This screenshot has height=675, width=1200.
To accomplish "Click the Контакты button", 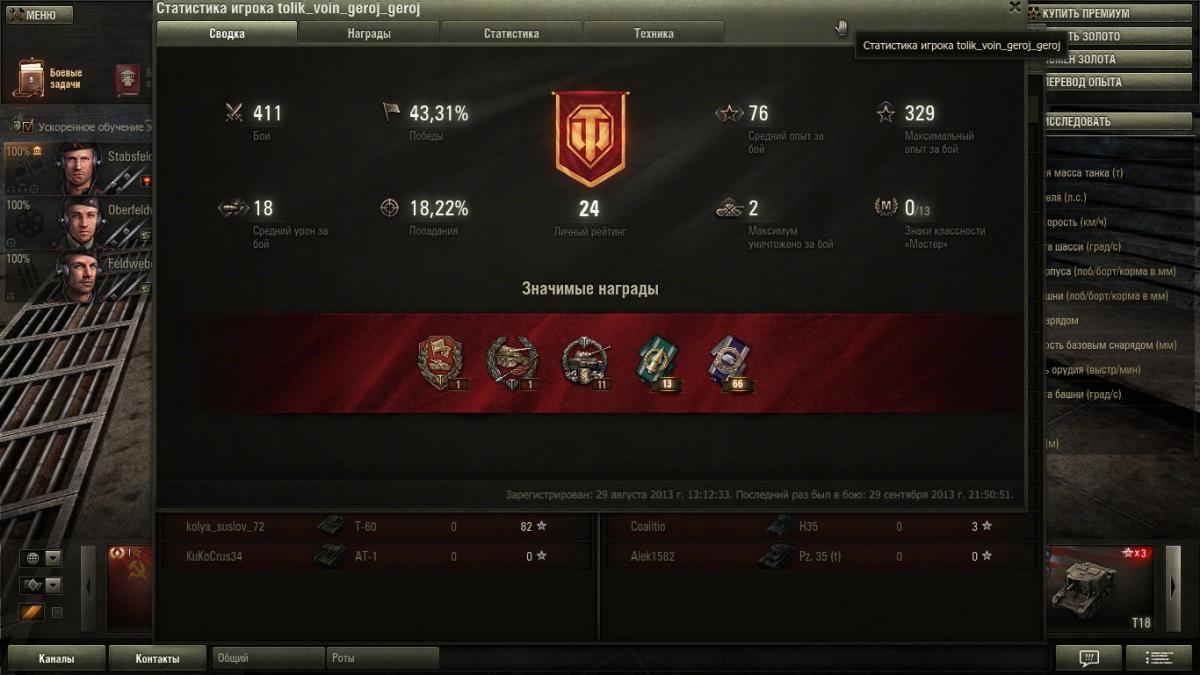I will pos(158,659).
